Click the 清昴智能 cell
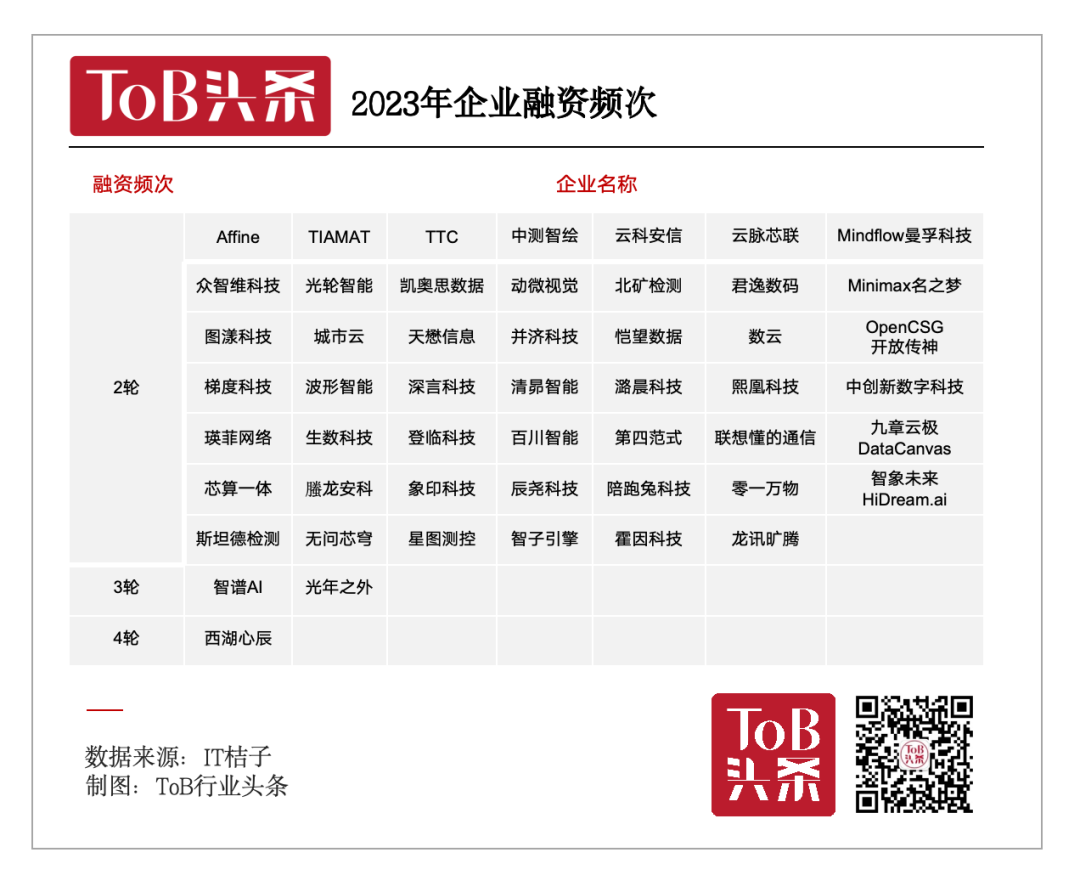 (544, 387)
